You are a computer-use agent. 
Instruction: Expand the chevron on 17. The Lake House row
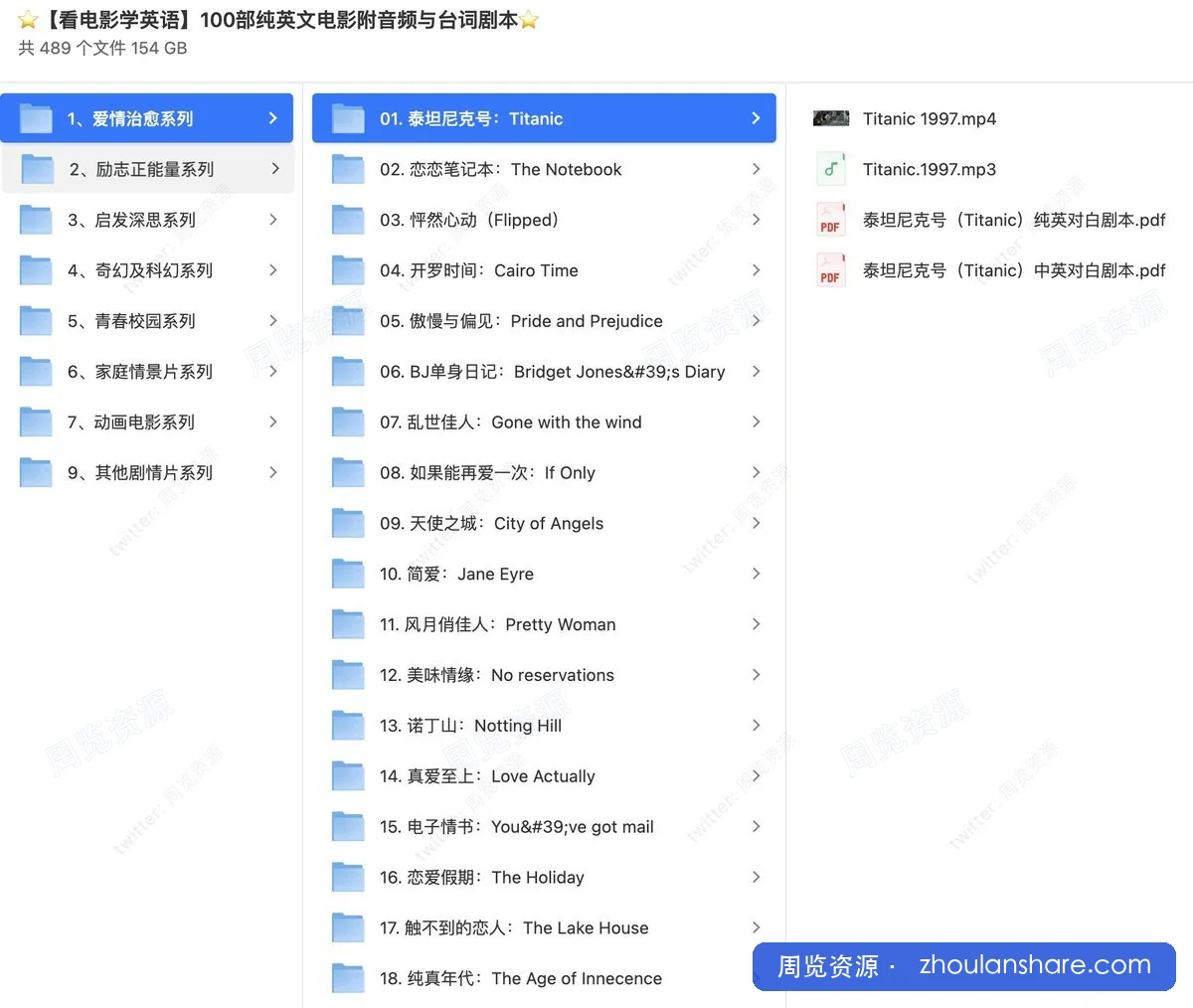756,927
